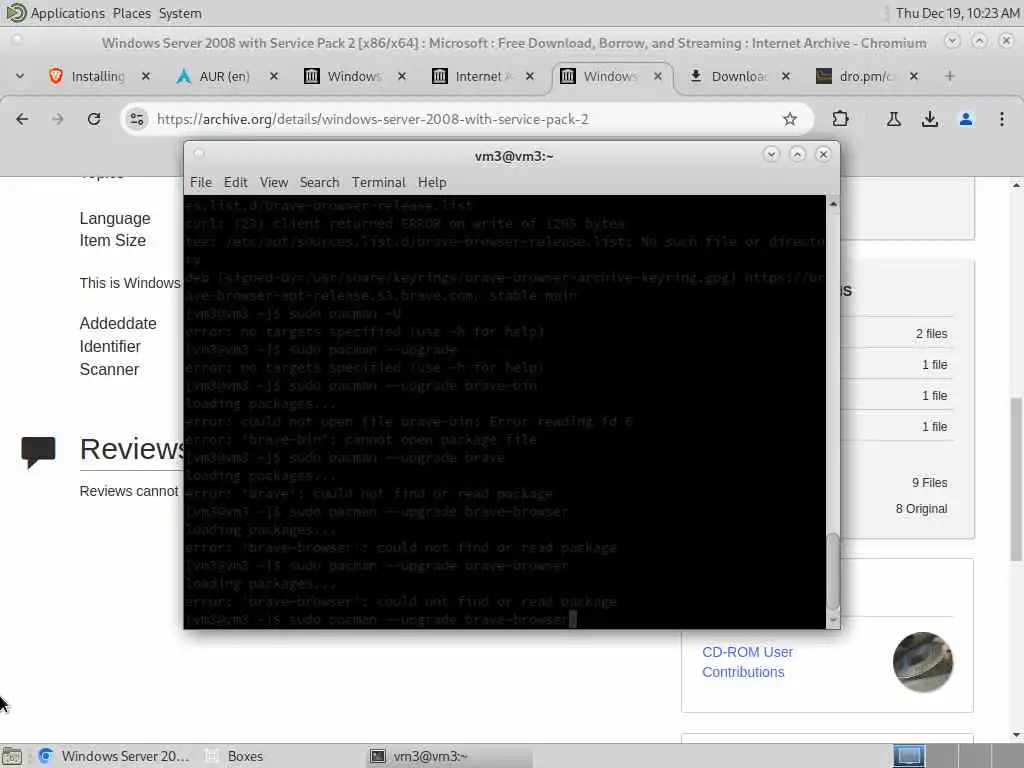Switch to the Download tab

(x=737, y=76)
